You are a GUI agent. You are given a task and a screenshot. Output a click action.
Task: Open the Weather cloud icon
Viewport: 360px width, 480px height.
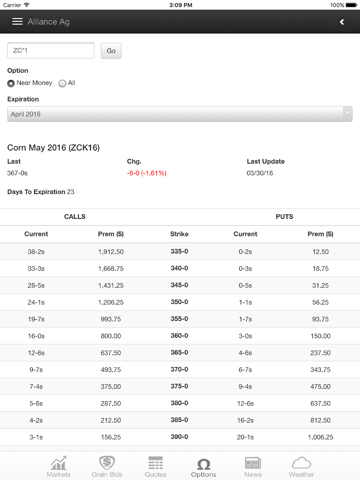tap(301, 463)
